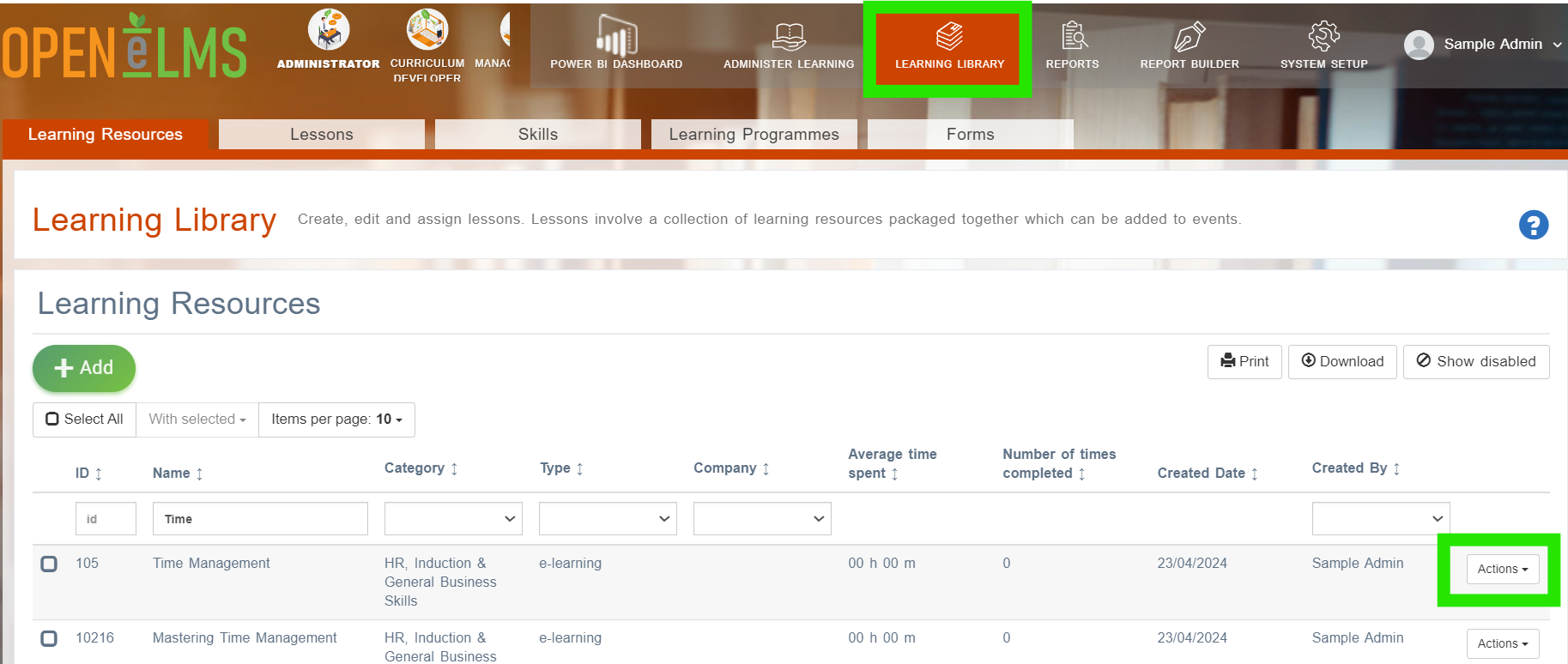This screenshot has width=1568, height=664.
Task: Click the Print button
Action: click(1244, 362)
